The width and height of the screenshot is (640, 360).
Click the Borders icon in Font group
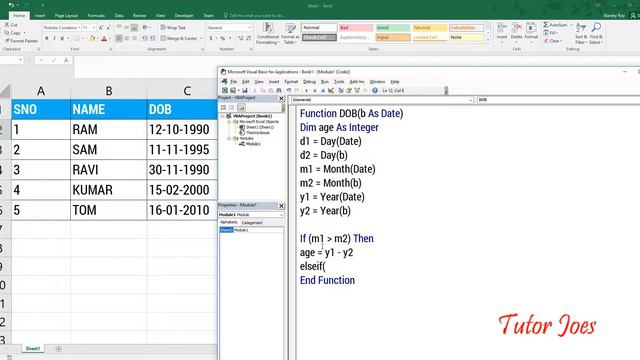coord(77,38)
